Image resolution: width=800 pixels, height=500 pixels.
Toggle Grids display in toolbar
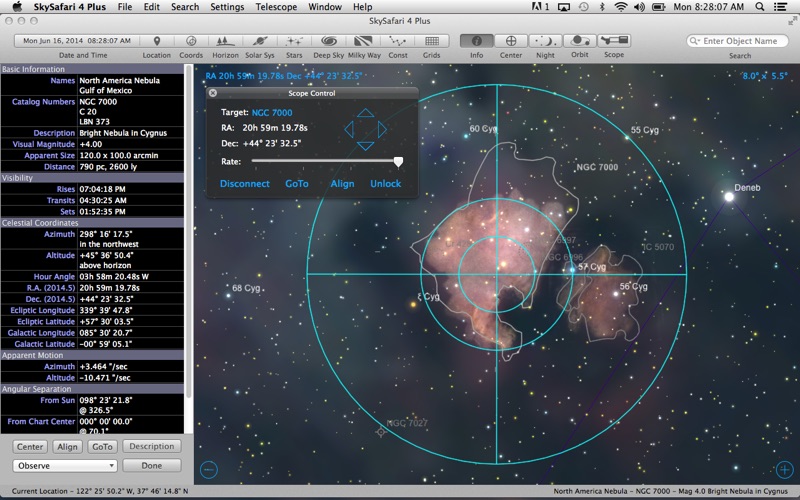pyautogui.click(x=432, y=41)
